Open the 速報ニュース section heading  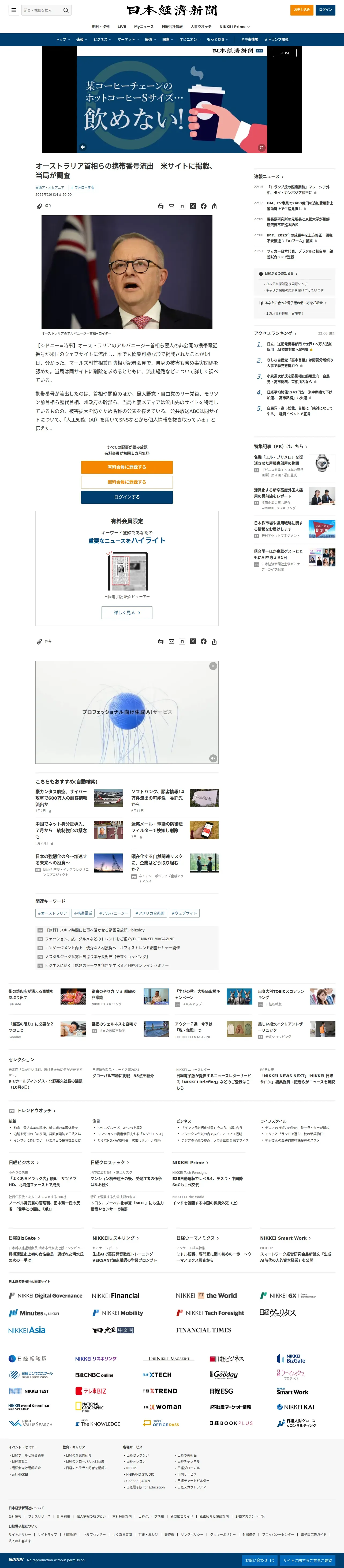[268, 176]
